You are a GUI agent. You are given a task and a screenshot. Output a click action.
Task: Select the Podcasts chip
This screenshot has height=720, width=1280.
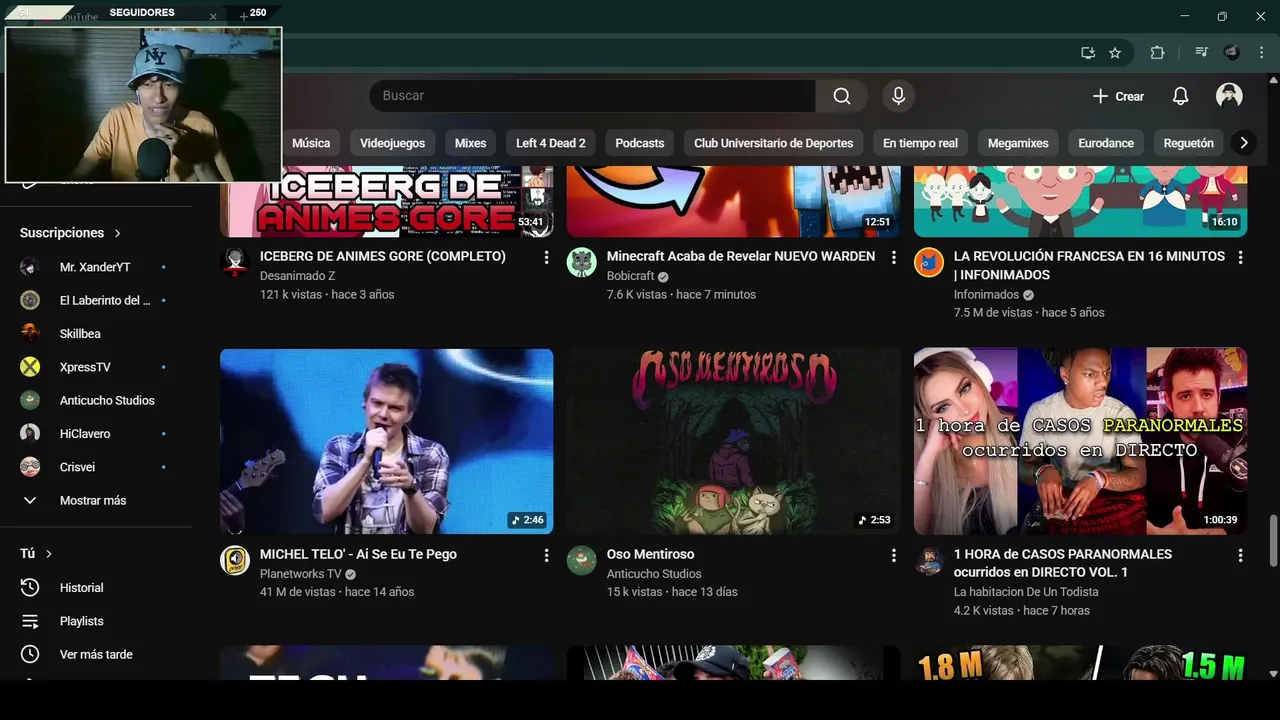coord(640,143)
